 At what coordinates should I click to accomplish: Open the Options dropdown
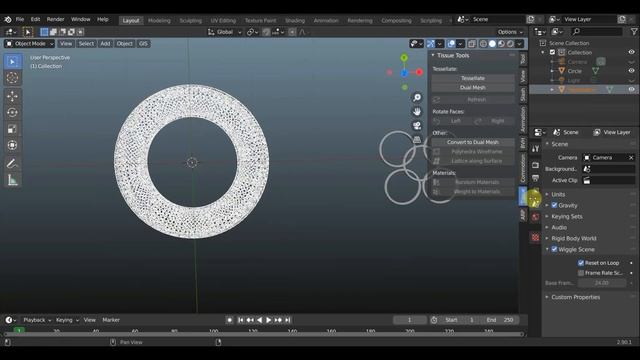pyautogui.click(x=510, y=32)
